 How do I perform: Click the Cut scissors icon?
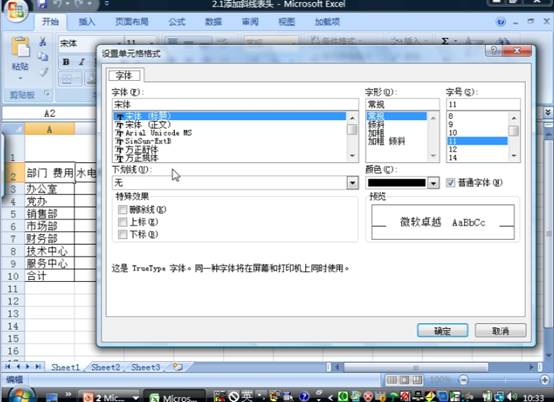click(43, 42)
